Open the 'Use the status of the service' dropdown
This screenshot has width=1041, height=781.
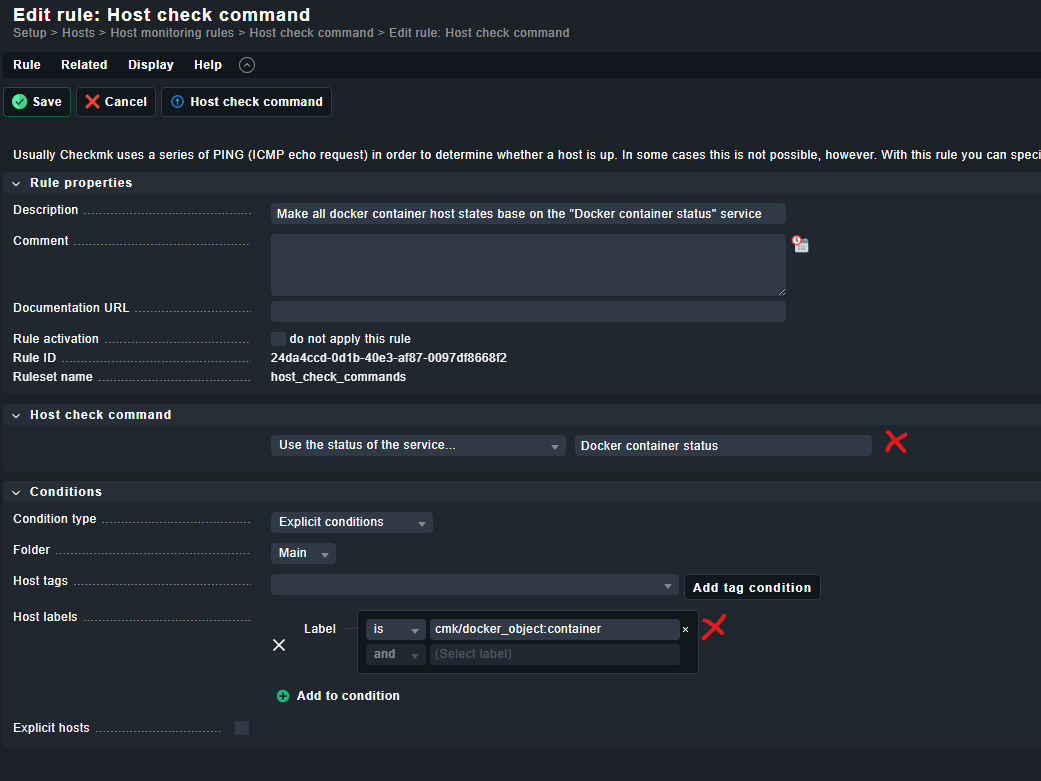tap(419, 446)
